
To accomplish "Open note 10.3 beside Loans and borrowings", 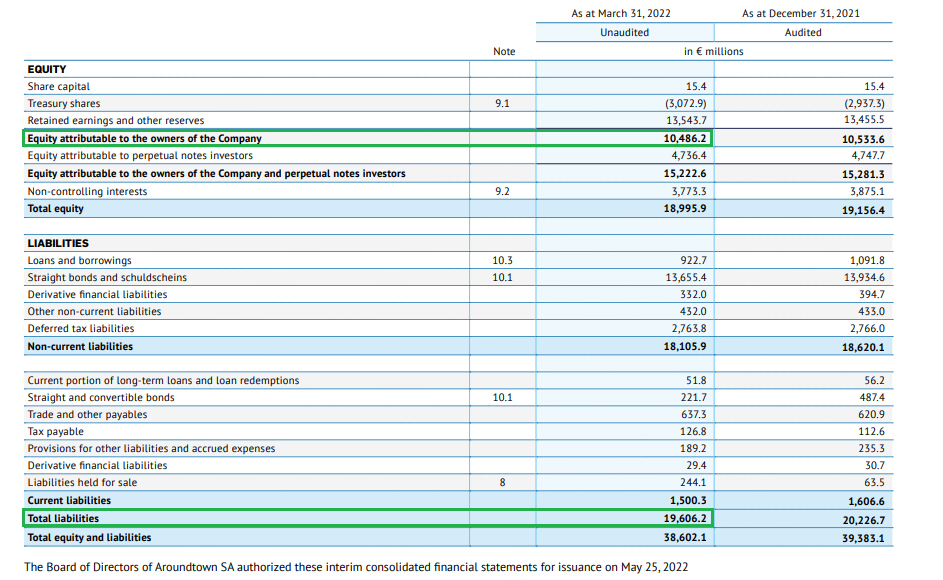I will pos(503,261).
